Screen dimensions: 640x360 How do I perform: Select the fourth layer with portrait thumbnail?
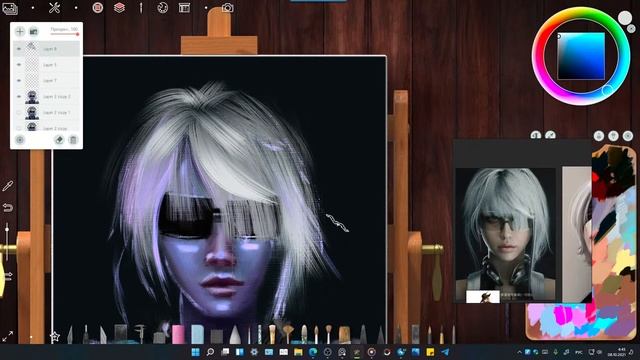click(x=47, y=97)
